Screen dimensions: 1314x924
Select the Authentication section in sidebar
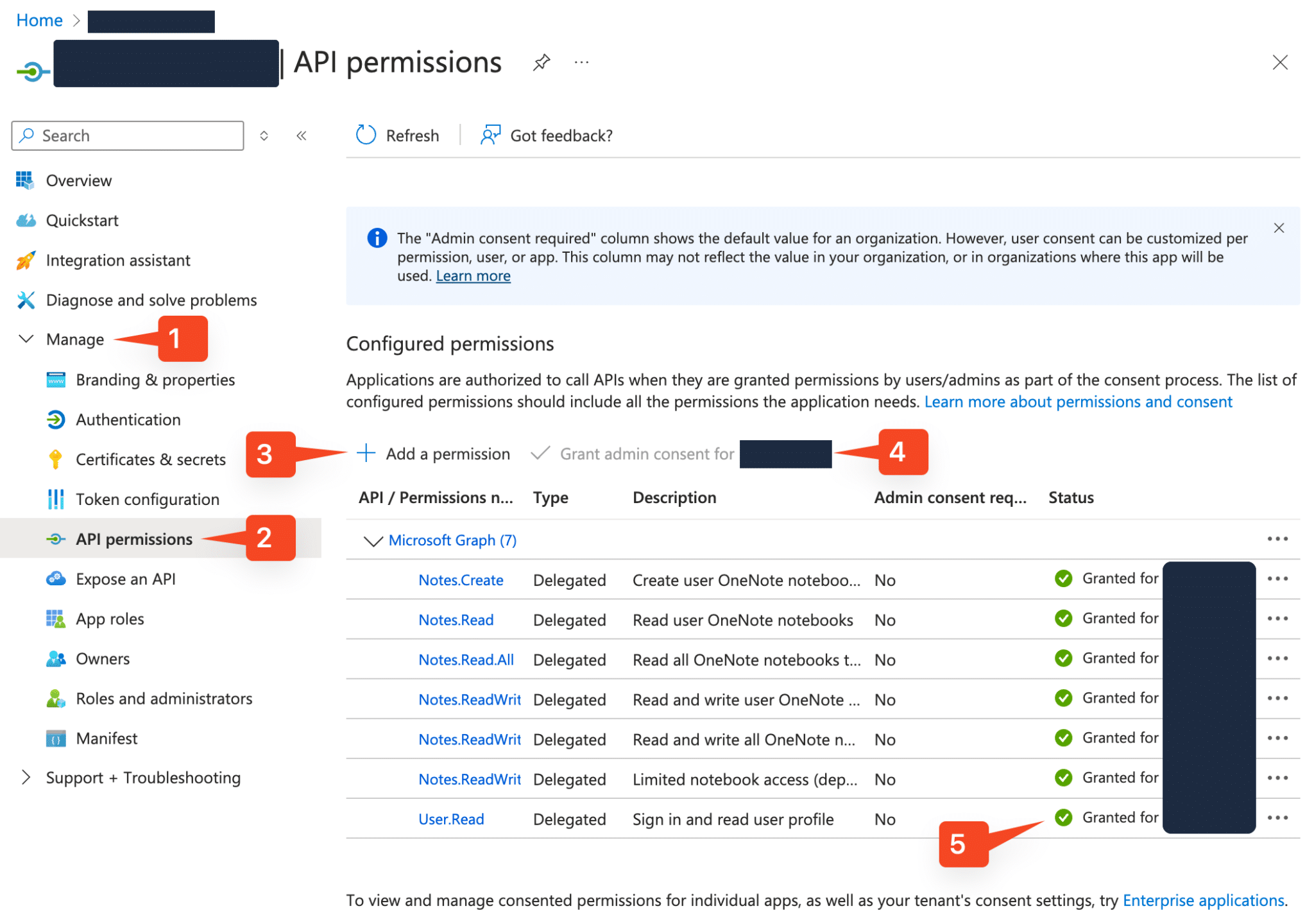128,419
